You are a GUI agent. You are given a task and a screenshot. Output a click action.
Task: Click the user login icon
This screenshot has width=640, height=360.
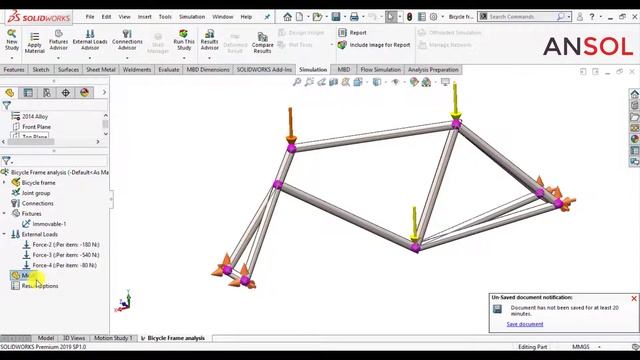[580, 17]
